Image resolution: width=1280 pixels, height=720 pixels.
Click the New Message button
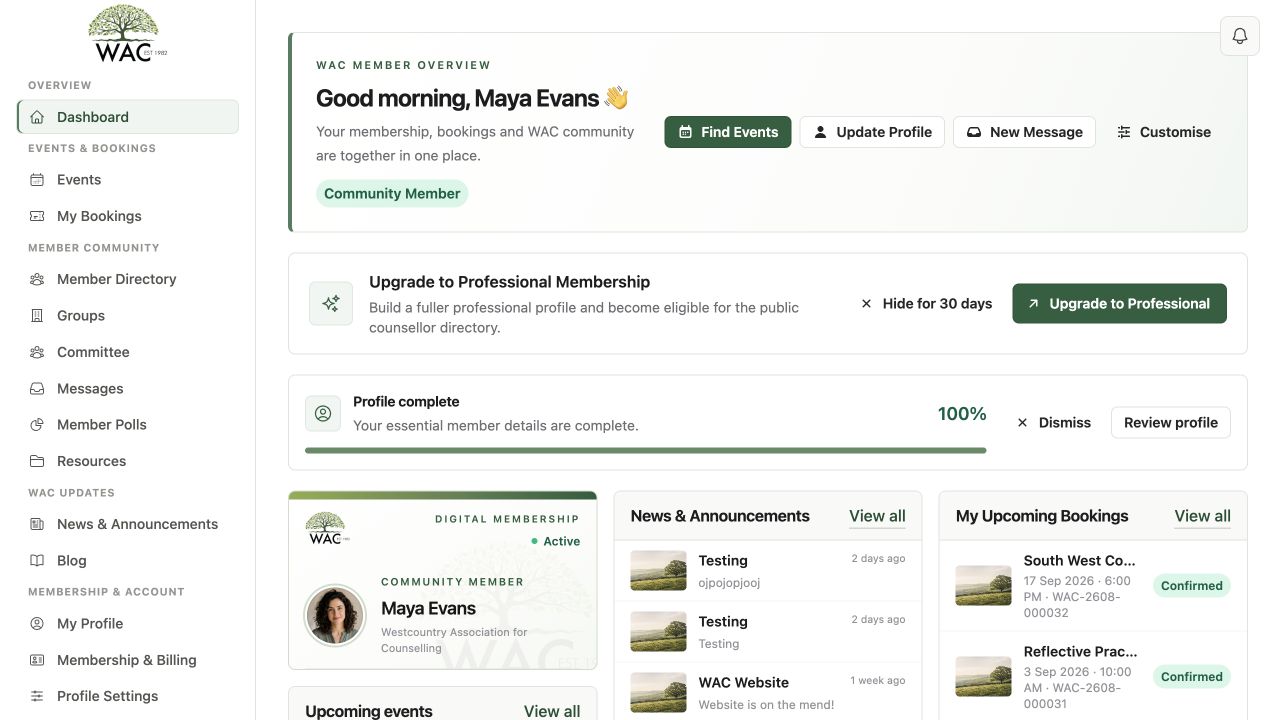[1024, 132]
